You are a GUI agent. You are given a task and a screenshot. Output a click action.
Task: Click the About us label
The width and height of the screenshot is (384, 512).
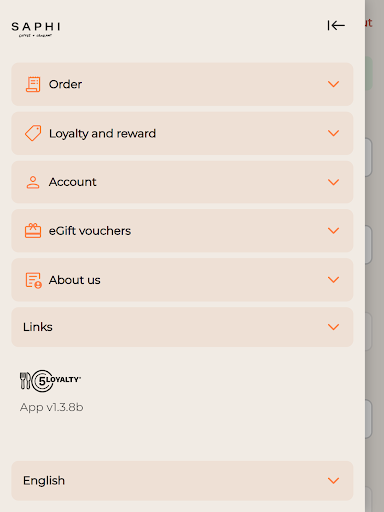(74, 280)
